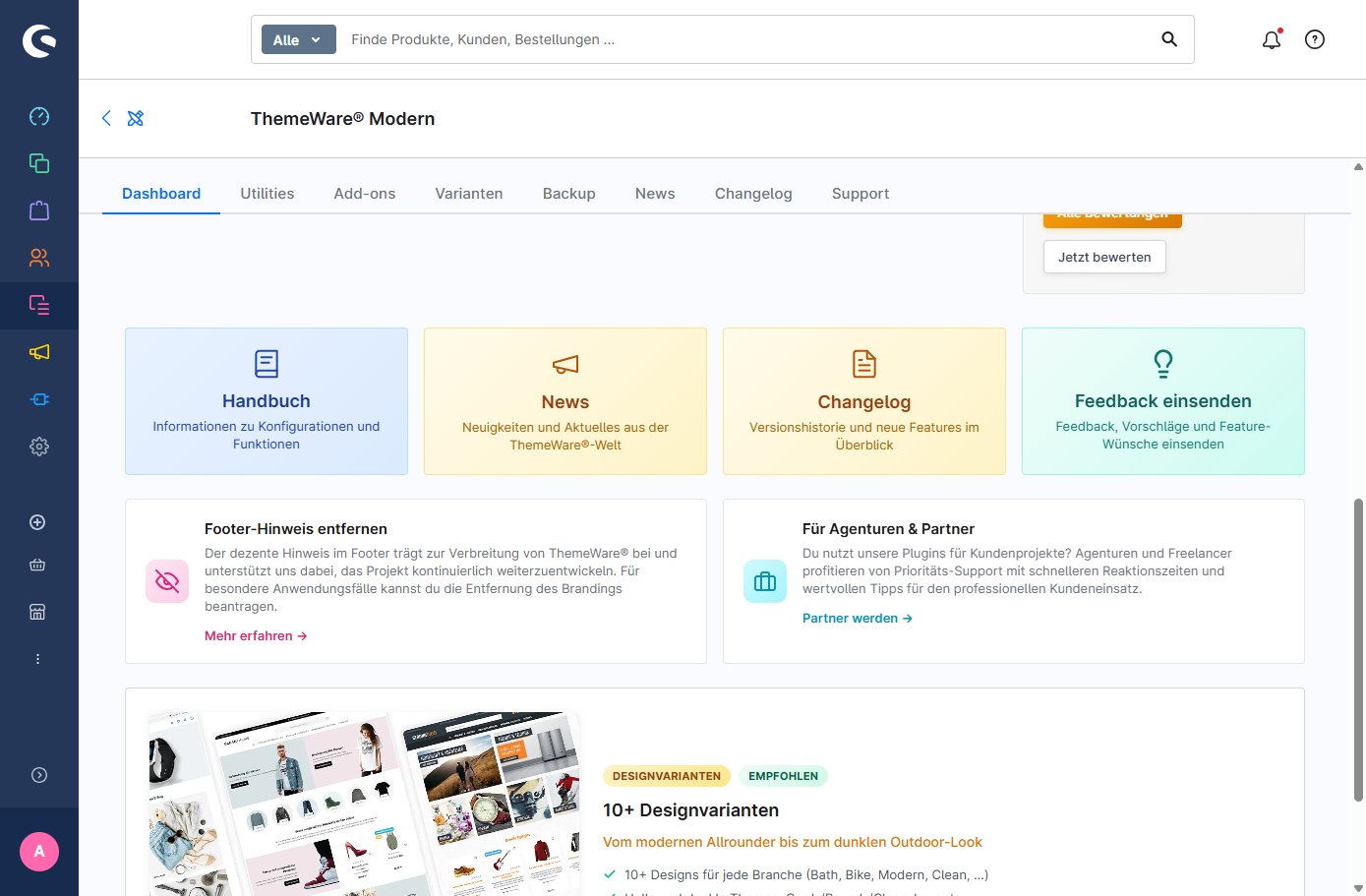Click the Für Agenturen & Partner heading
The width and height of the screenshot is (1366, 896).
(888, 529)
